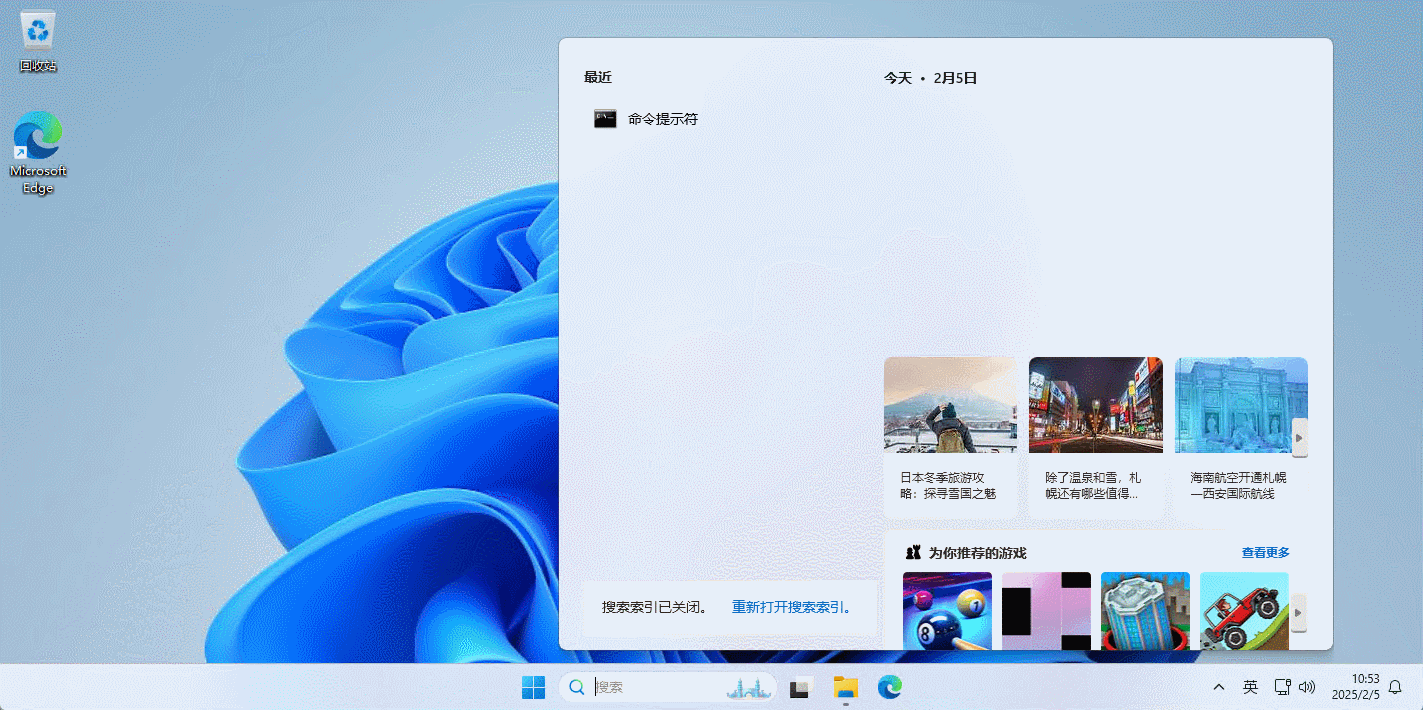This screenshot has width=1423, height=710.
Task: Click 重新打开搜索索引 link
Action: (x=790, y=607)
